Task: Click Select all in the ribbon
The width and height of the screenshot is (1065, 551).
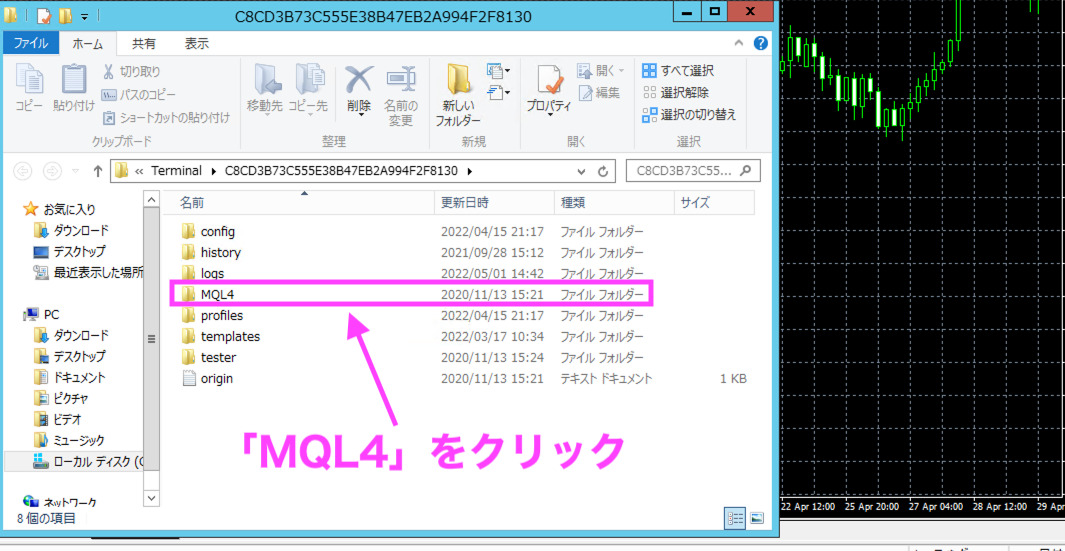Action: tap(678, 71)
